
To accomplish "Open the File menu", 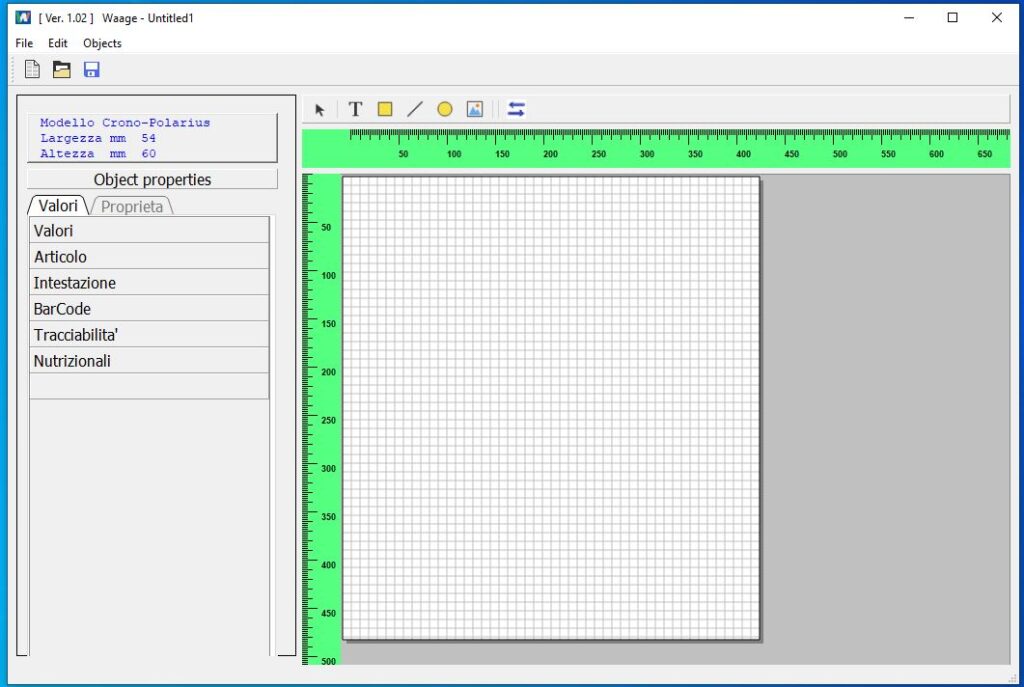I will [24, 43].
